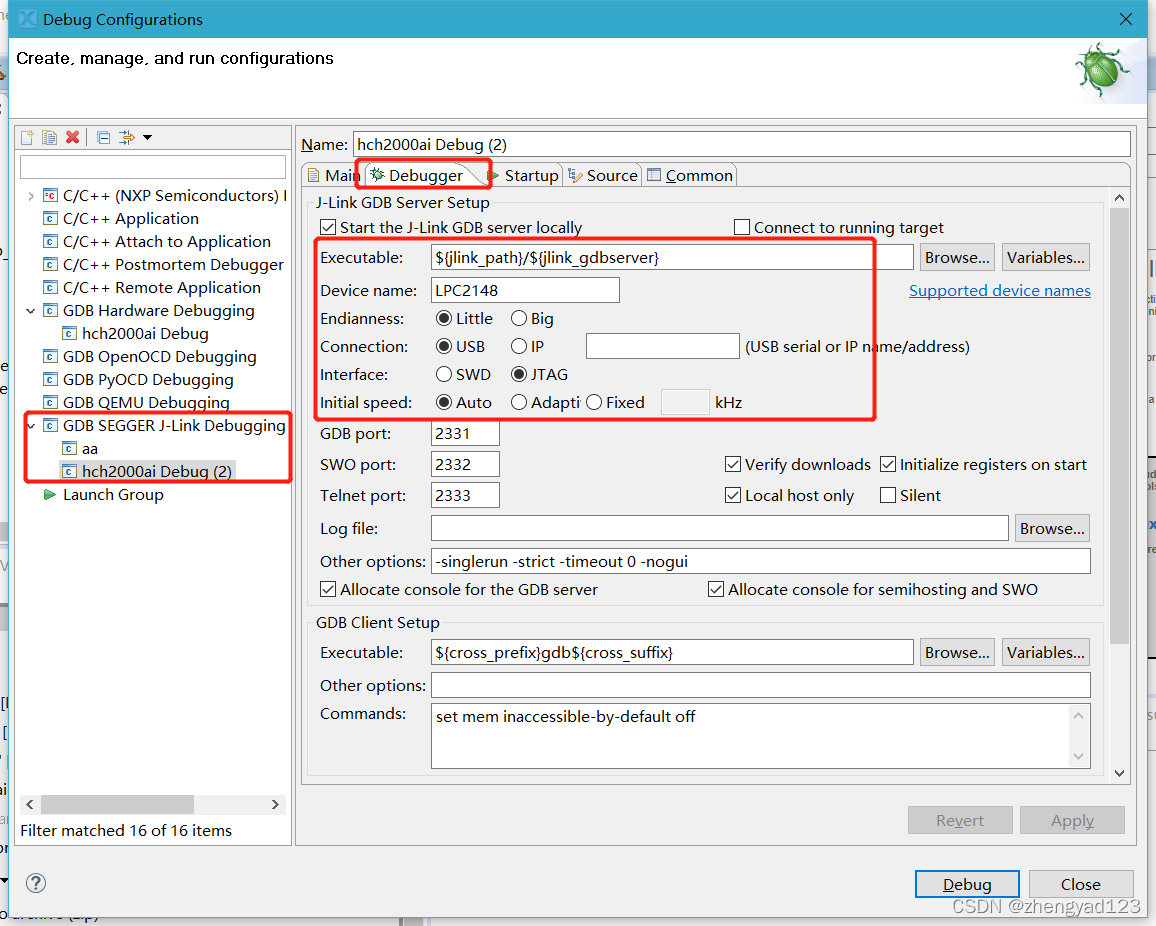
Task: Click the Collapse All icon
Action: pos(103,137)
